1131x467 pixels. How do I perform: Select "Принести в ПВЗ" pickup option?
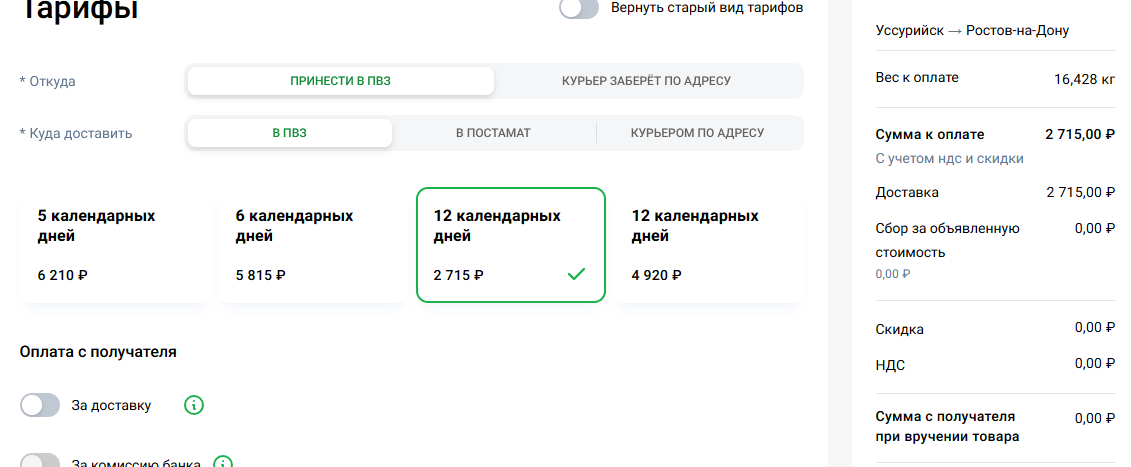340,81
